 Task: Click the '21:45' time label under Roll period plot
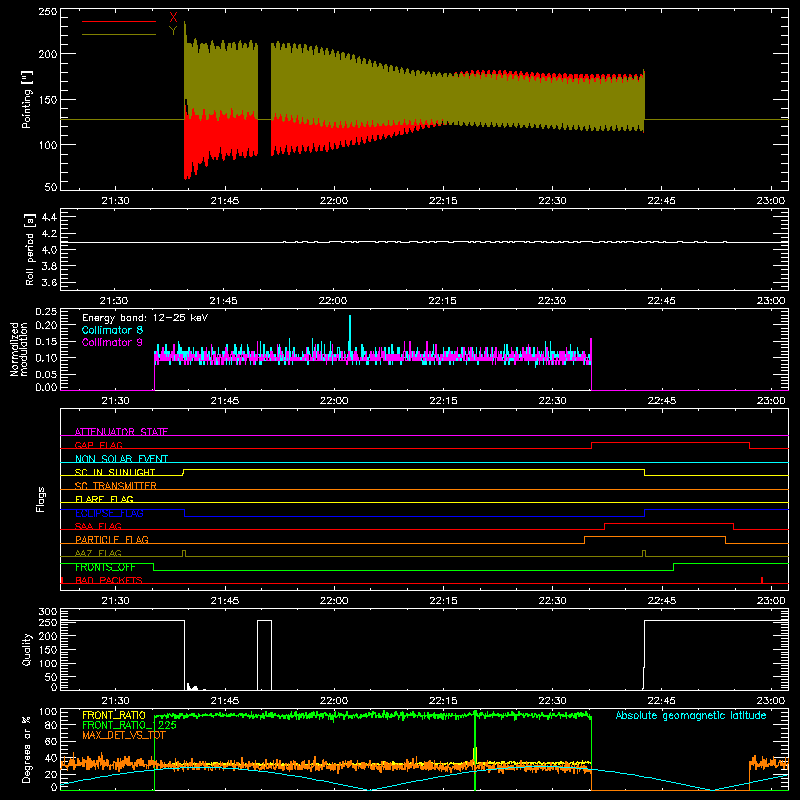tap(223, 301)
